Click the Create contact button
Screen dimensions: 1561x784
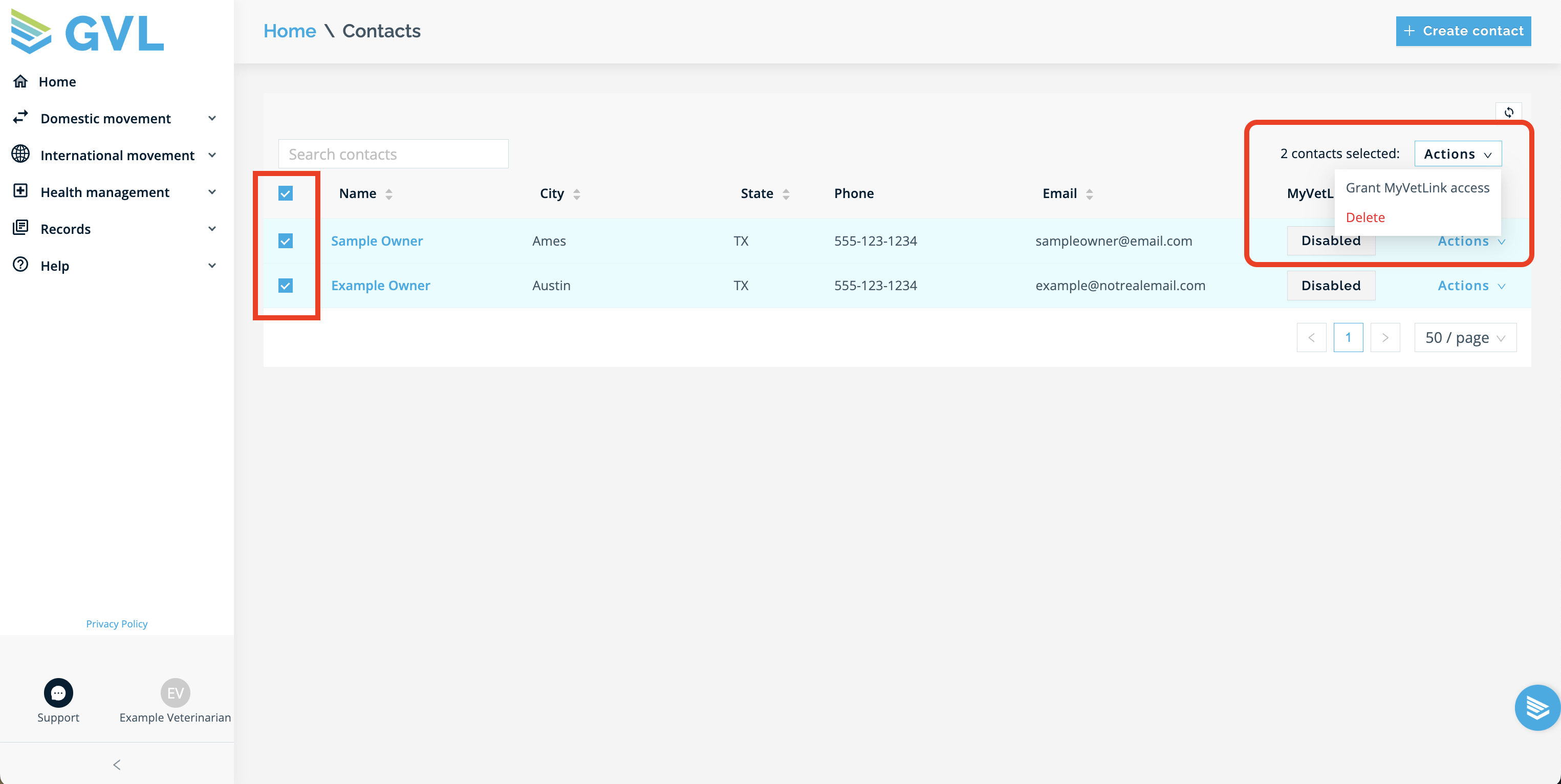[1463, 31]
